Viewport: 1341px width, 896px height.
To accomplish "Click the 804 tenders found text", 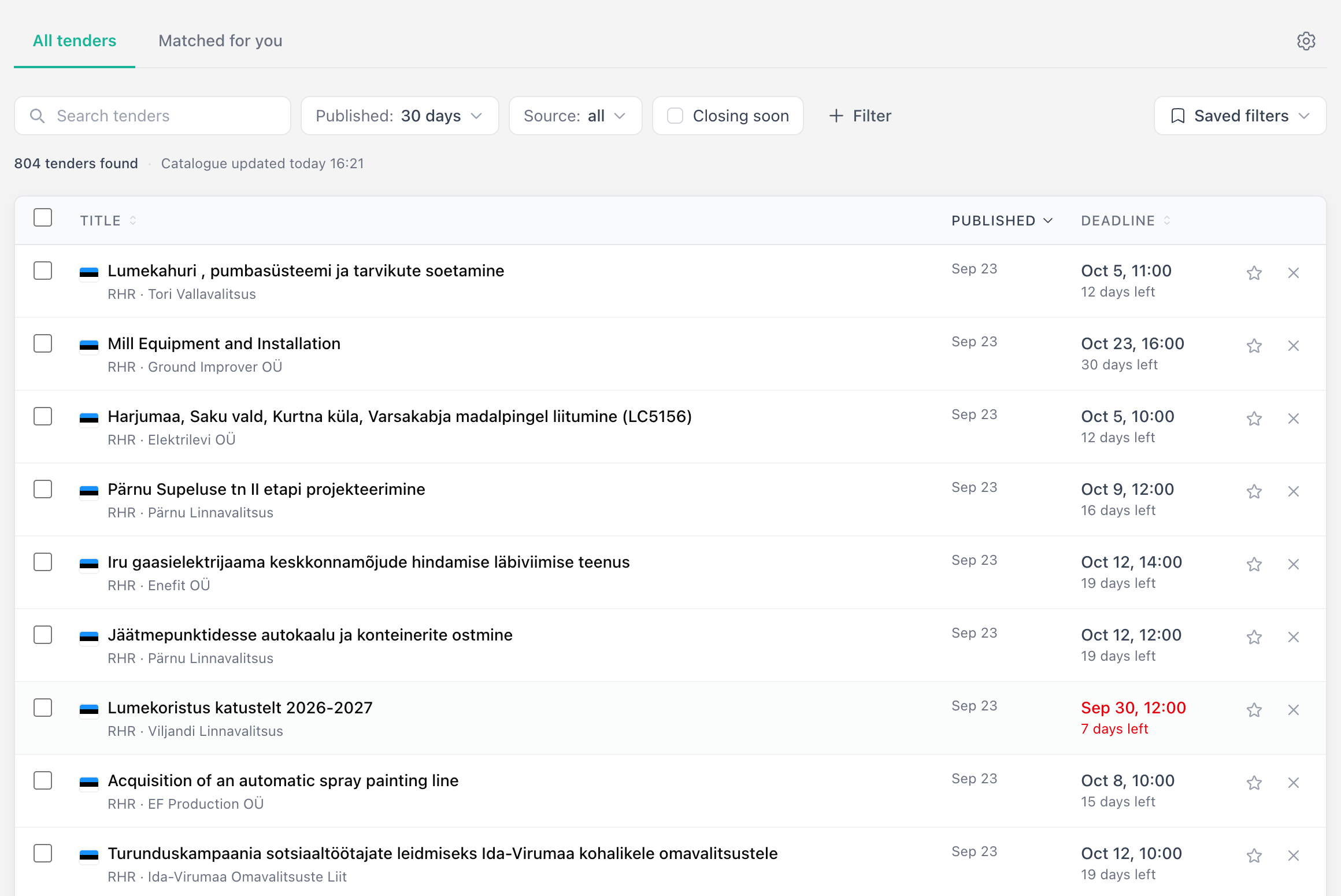I will coord(76,164).
